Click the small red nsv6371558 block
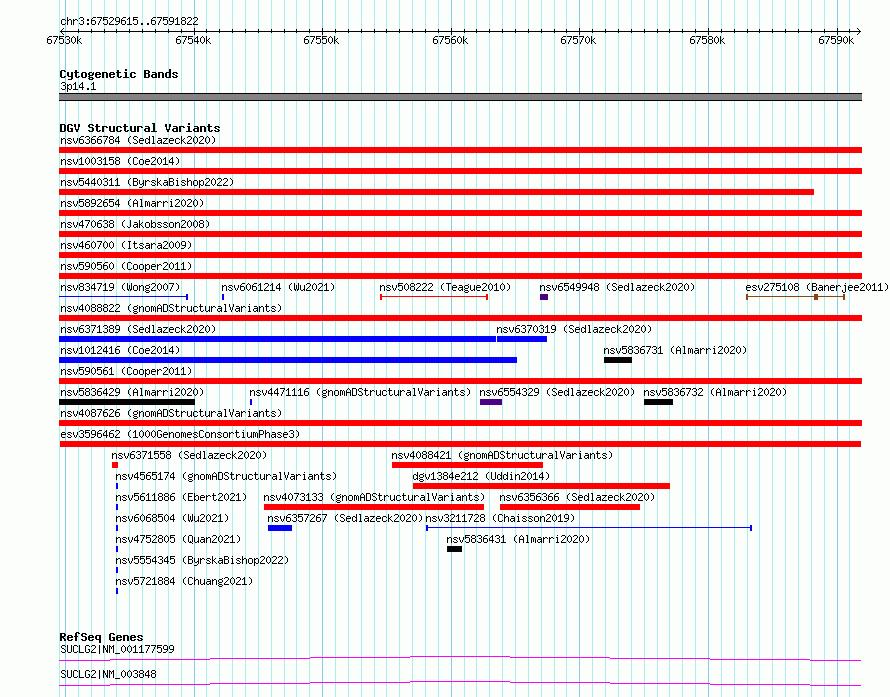Screen dimensions: 890x697 (115, 465)
